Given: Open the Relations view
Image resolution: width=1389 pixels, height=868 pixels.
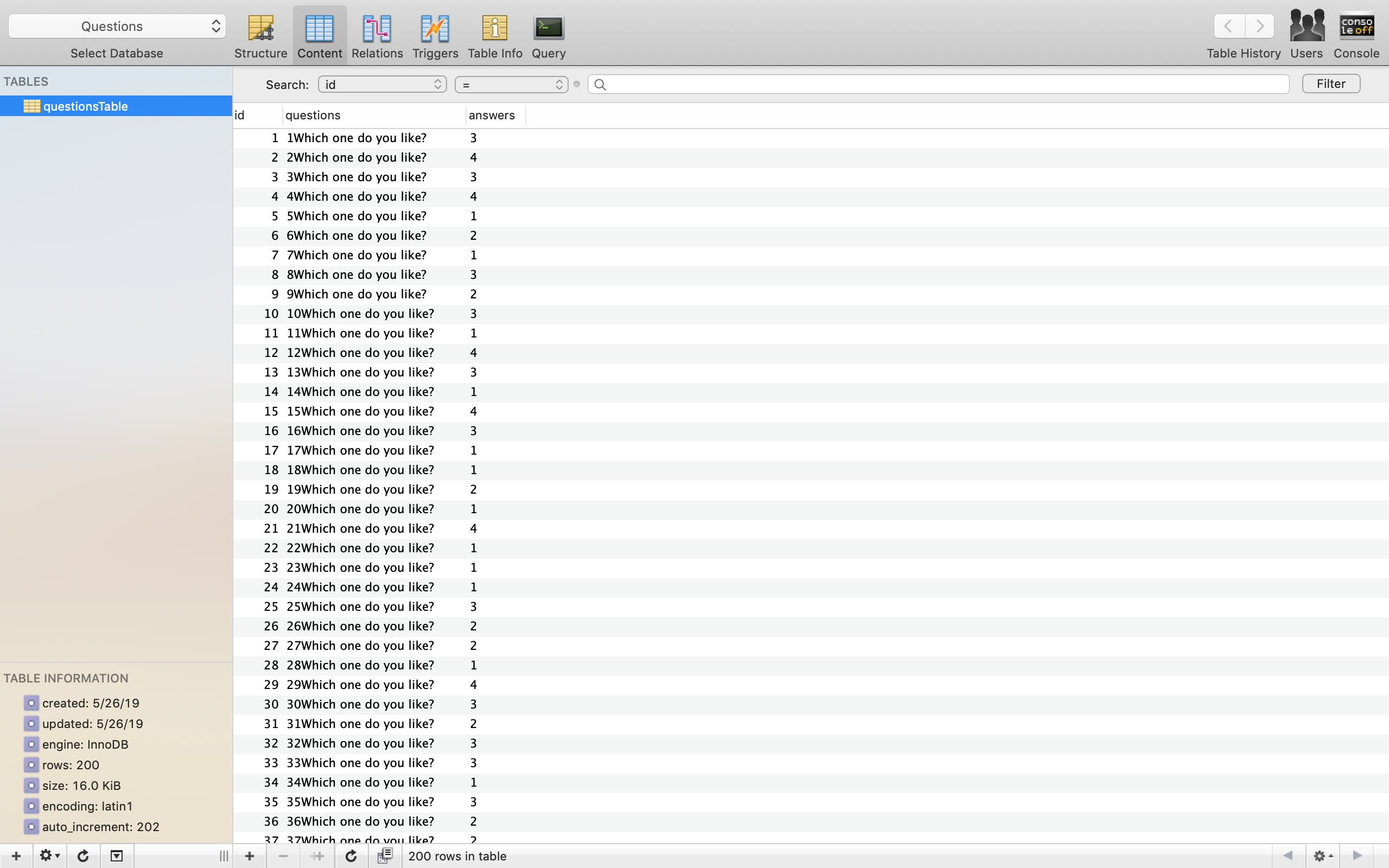Looking at the screenshot, I should pos(377,36).
